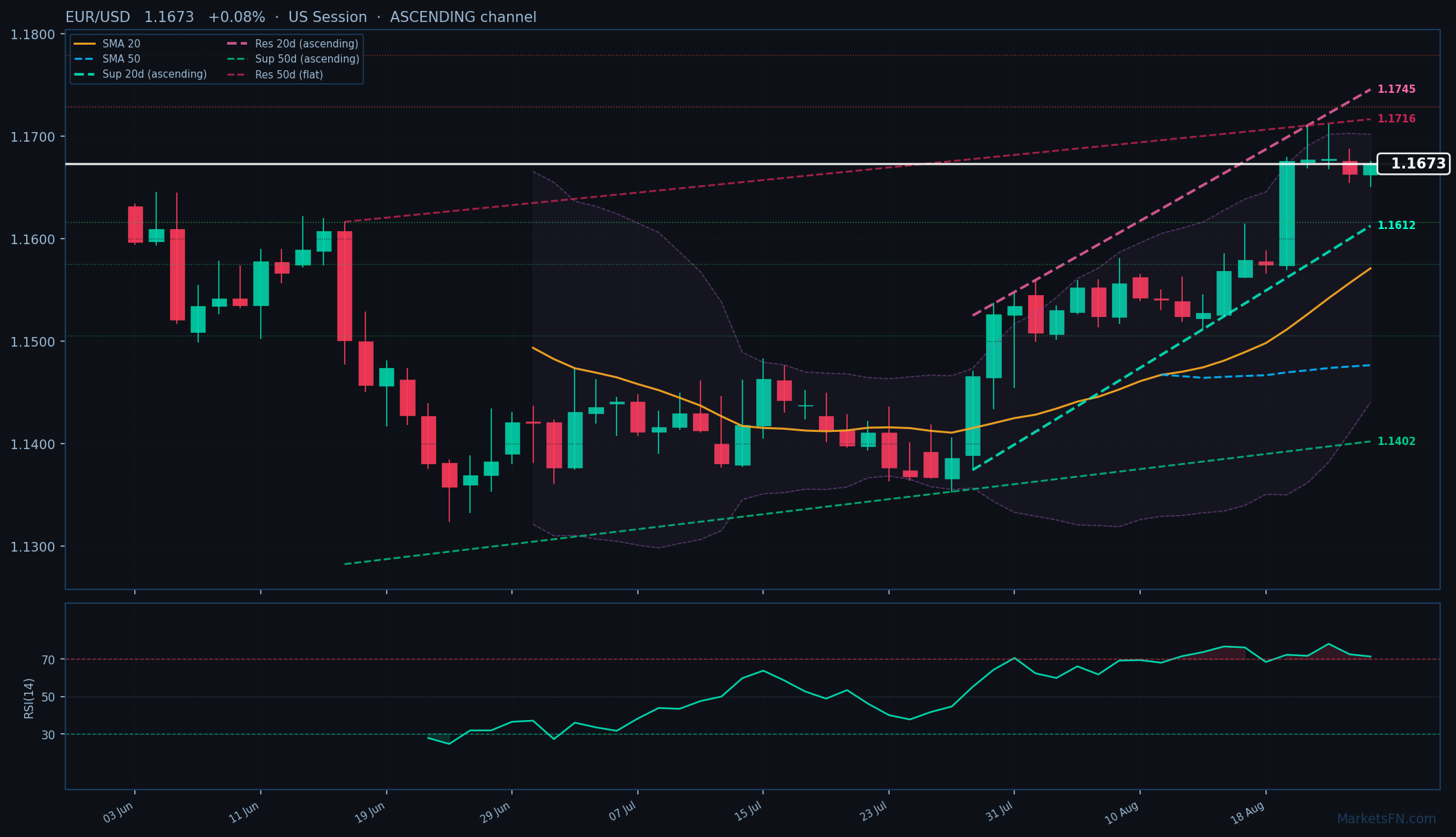Click the 18 Aug date label

pyautogui.click(x=1248, y=814)
